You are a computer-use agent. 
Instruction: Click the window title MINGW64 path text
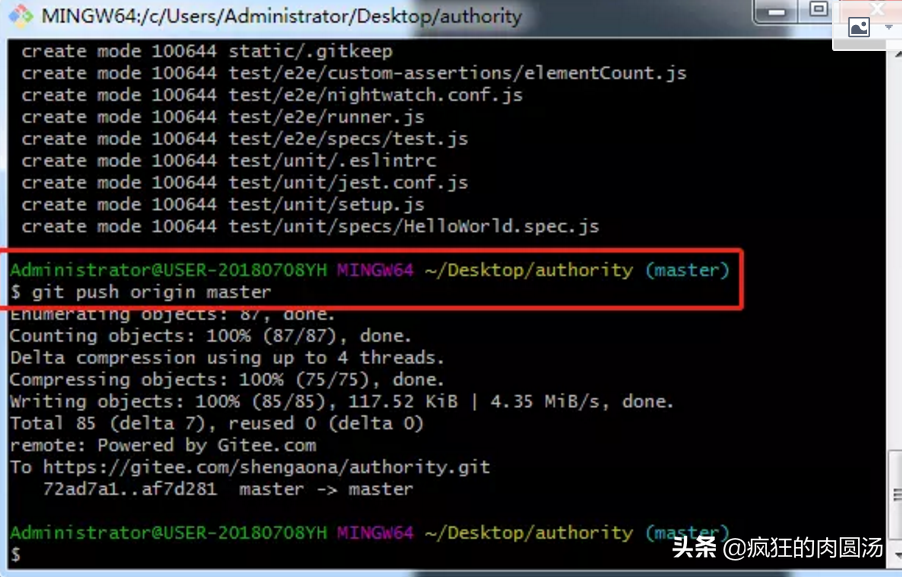(x=281, y=16)
